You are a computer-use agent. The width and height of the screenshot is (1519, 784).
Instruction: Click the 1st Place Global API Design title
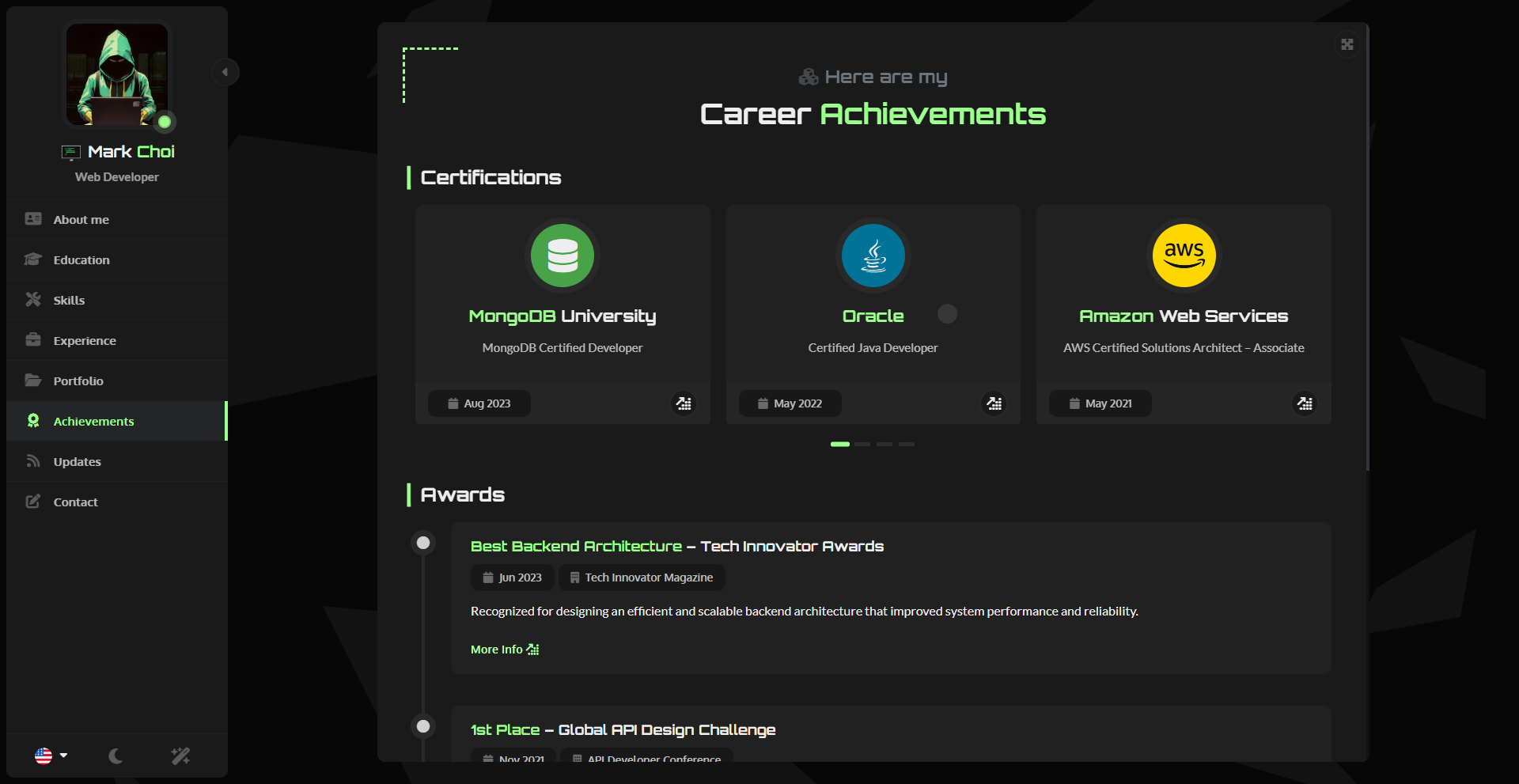623,729
